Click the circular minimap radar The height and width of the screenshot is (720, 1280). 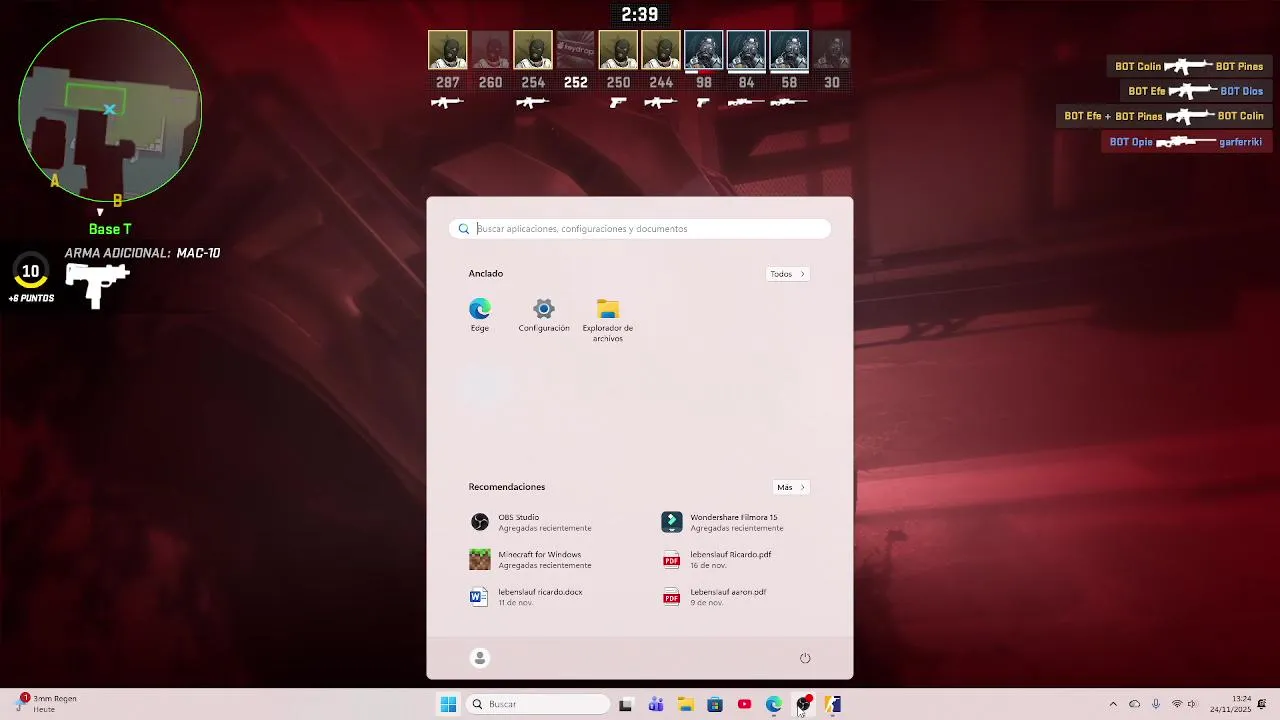[110, 110]
